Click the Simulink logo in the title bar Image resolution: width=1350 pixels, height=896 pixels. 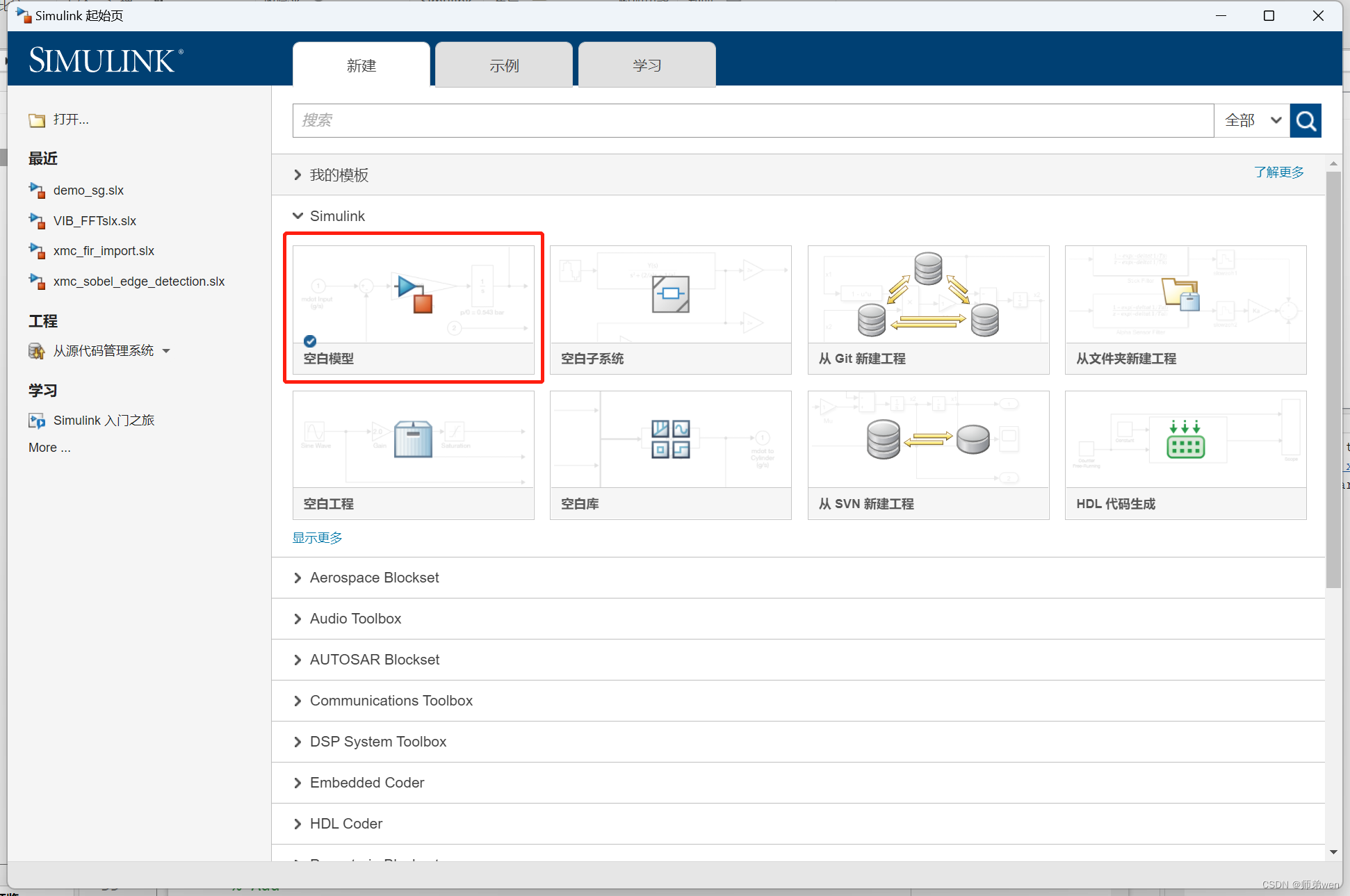24,15
